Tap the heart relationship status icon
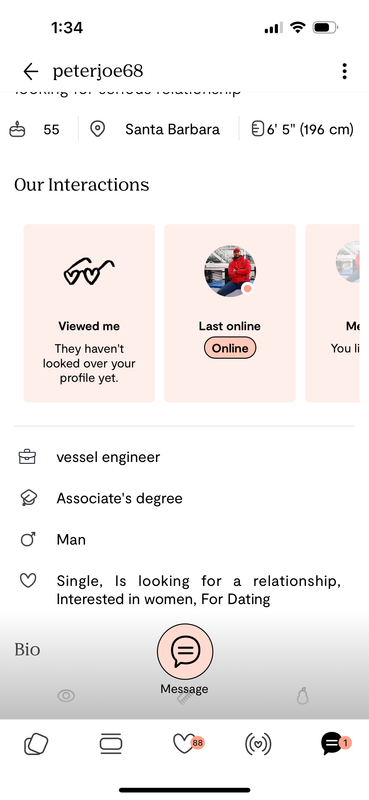This screenshot has height=800, width=369. coord(28,581)
